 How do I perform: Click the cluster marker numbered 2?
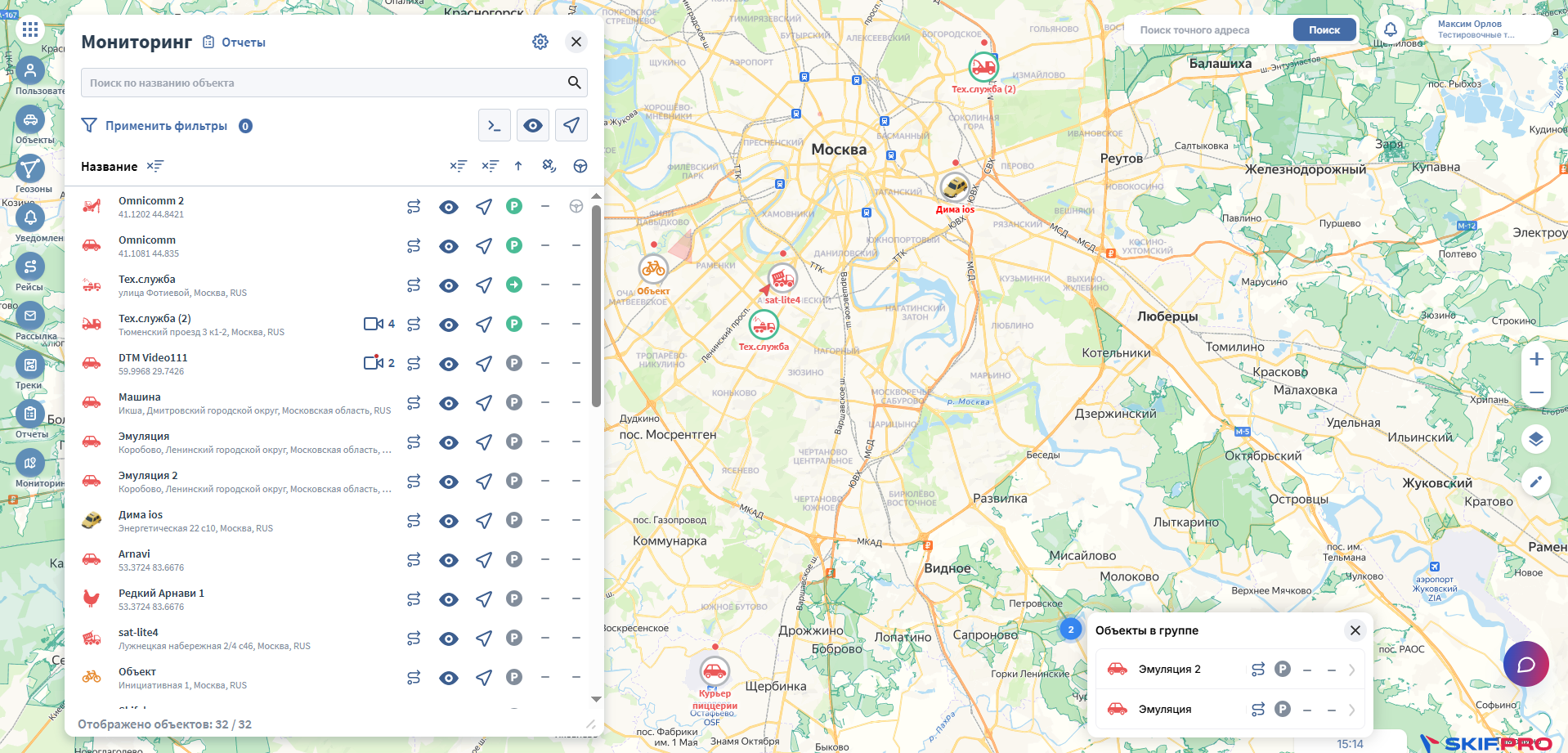click(1070, 629)
